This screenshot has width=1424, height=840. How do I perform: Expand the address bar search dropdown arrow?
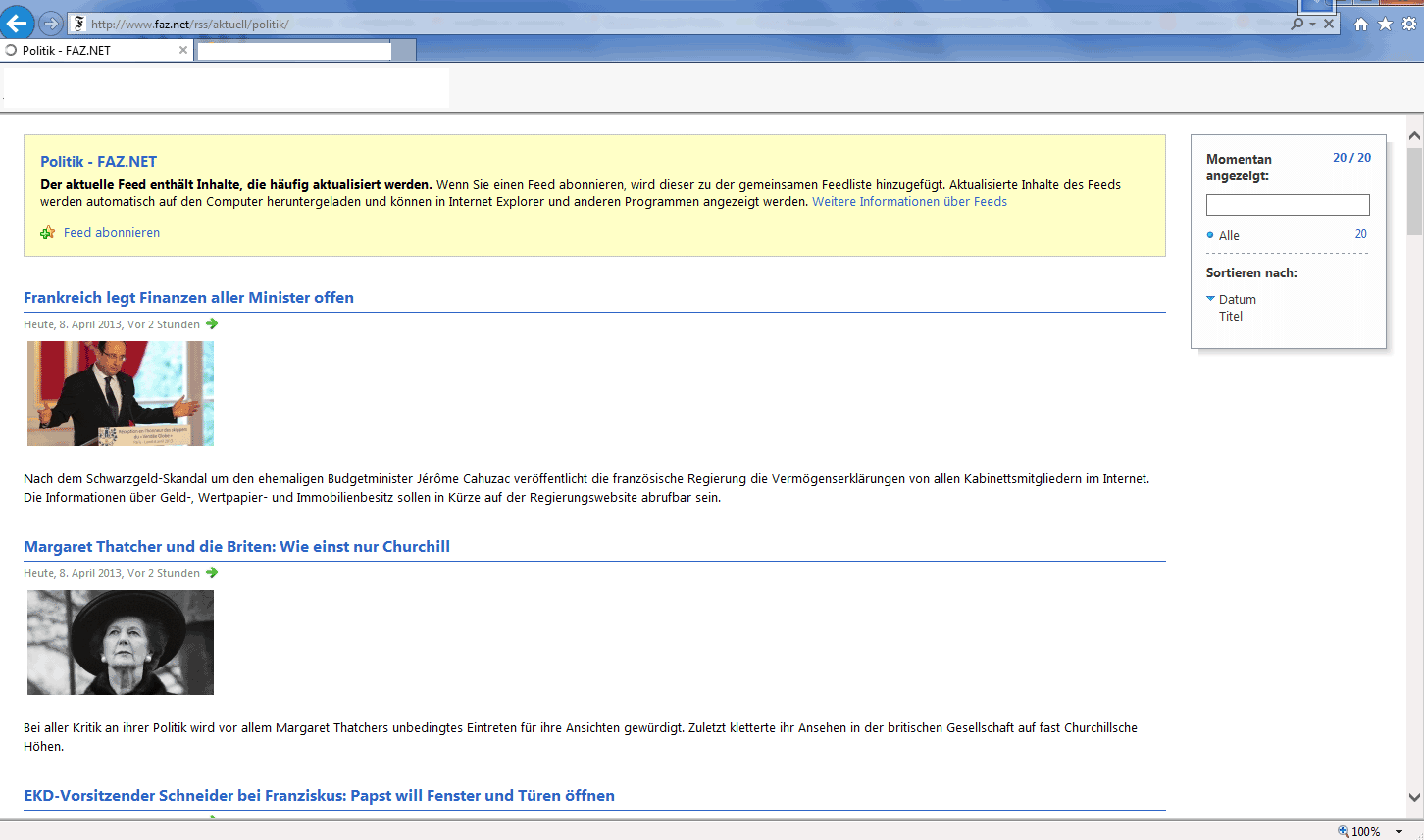click(x=1312, y=25)
